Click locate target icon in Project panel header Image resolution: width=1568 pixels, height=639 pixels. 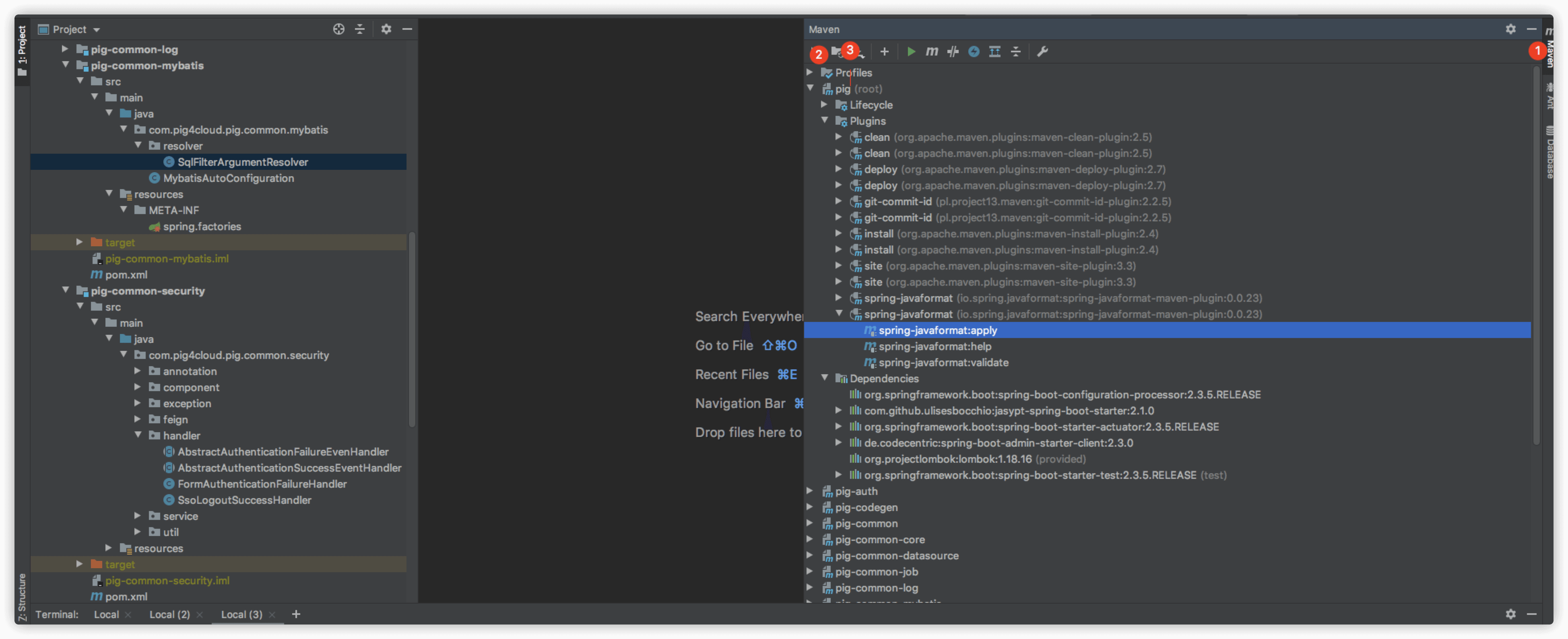[338, 29]
